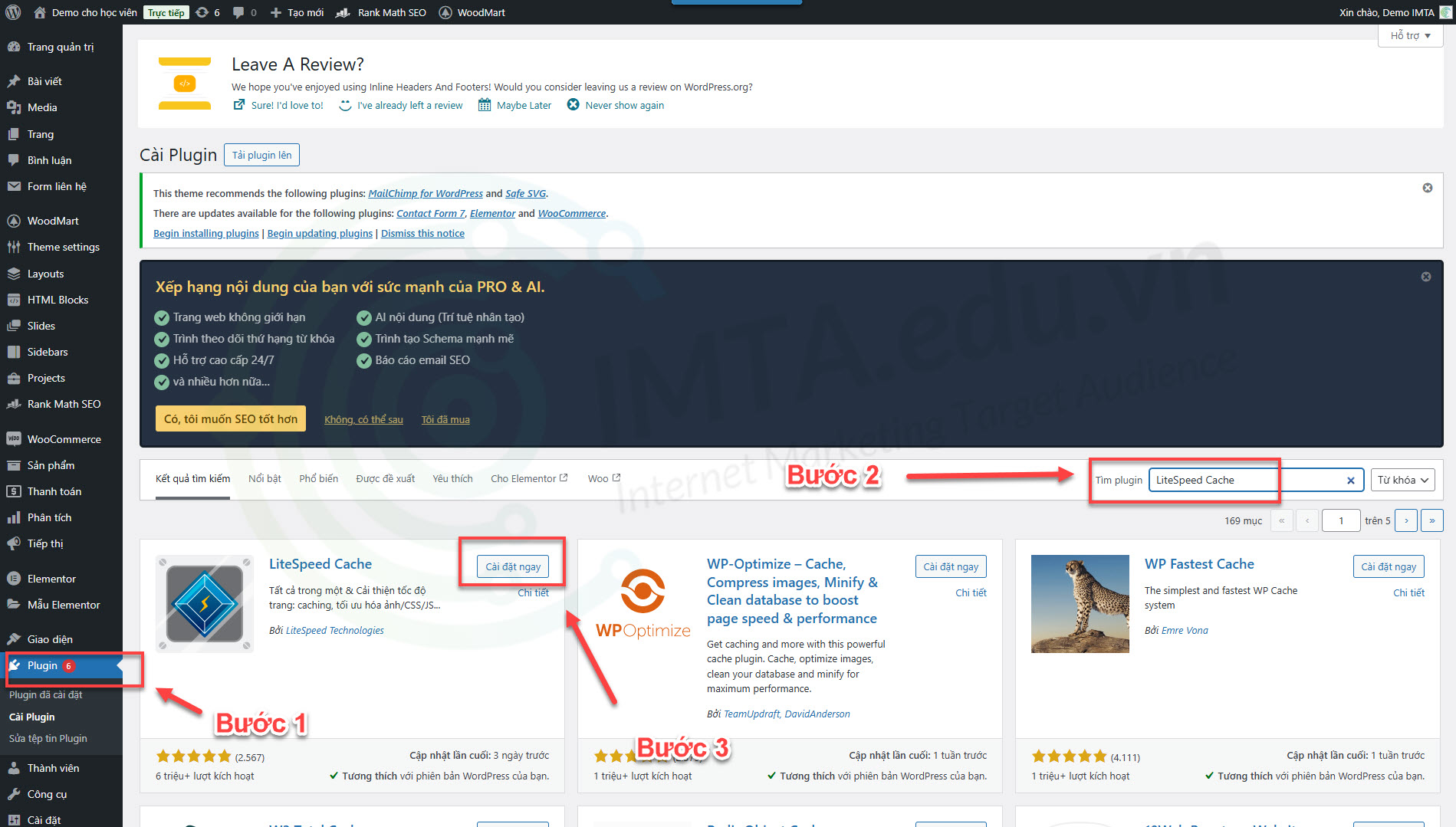The height and width of the screenshot is (827, 1456).
Task: Click Không, có thể sau link
Action: tap(363, 419)
